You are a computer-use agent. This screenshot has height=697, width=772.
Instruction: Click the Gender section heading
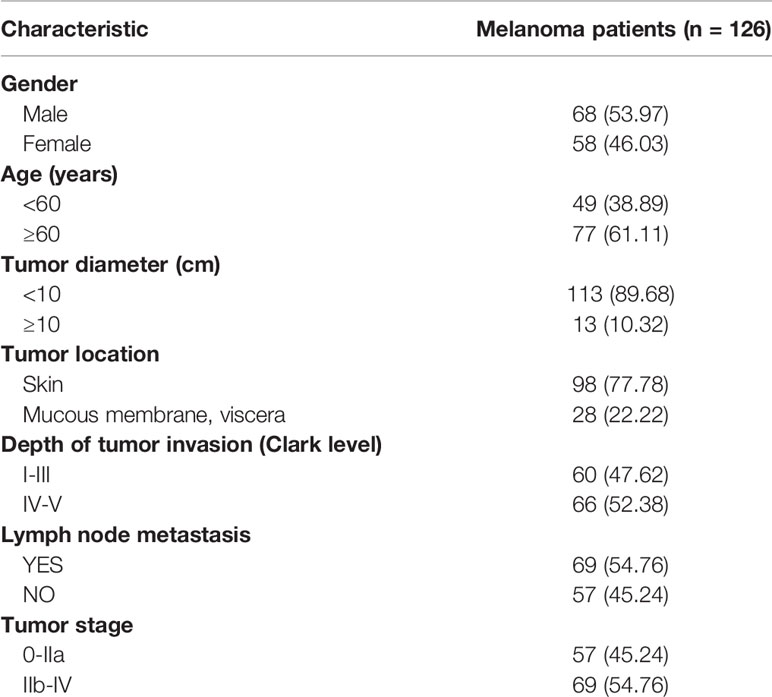tap(39, 84)
